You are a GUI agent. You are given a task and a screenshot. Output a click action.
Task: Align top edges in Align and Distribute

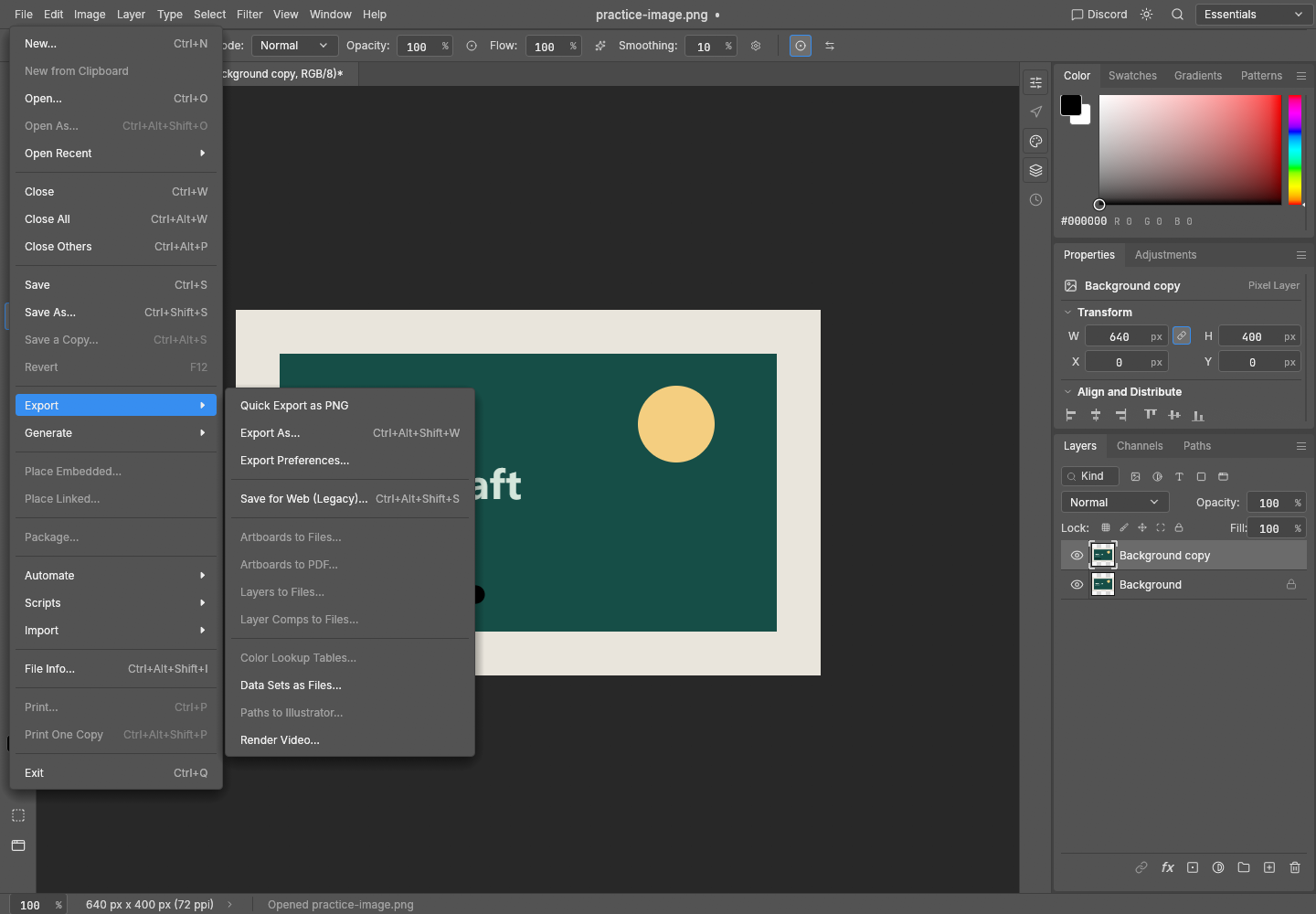point(1151,415)
